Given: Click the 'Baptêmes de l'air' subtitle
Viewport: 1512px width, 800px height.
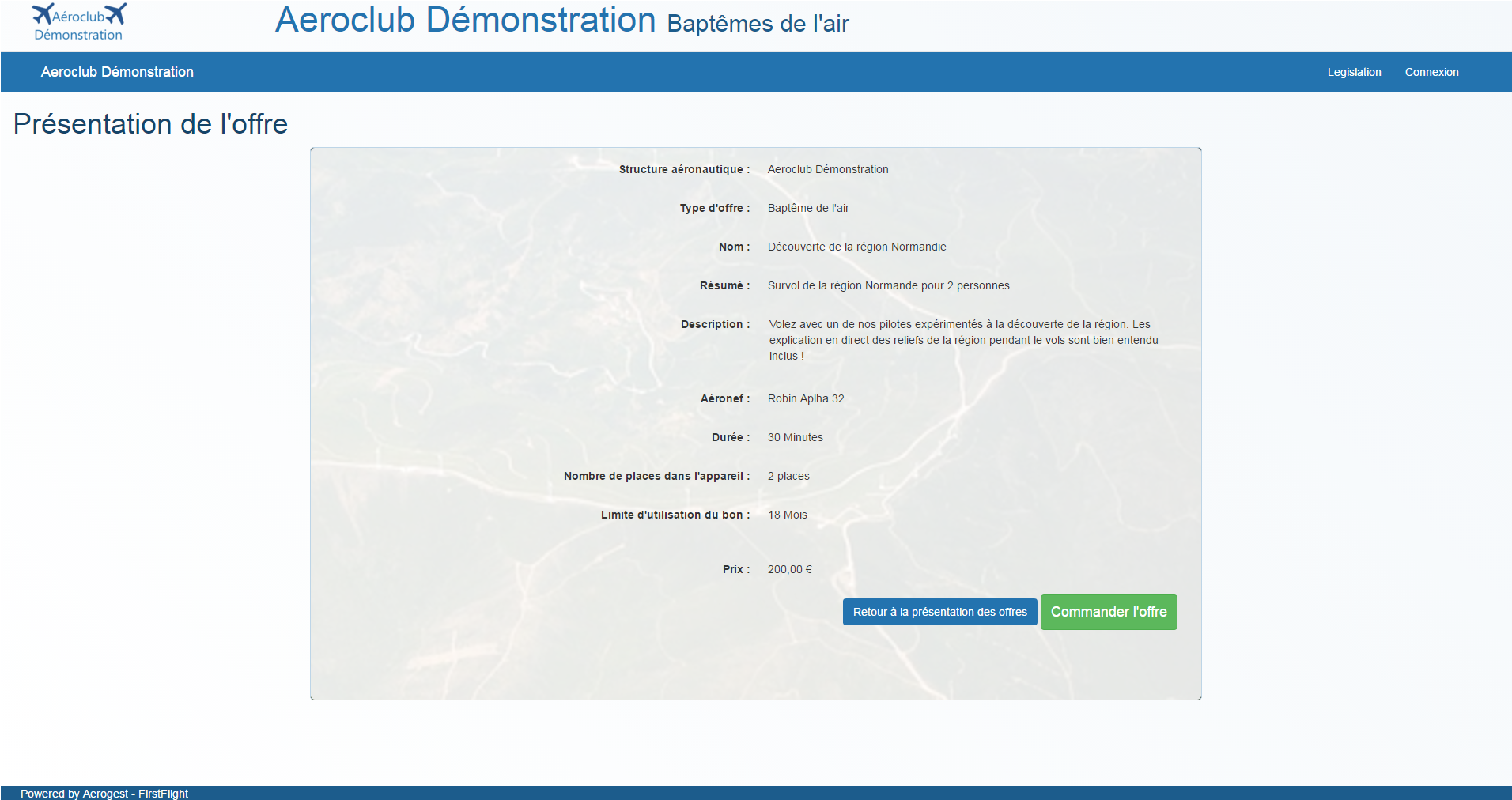Looking at the screenshot, I should click(x=758, y=24).
